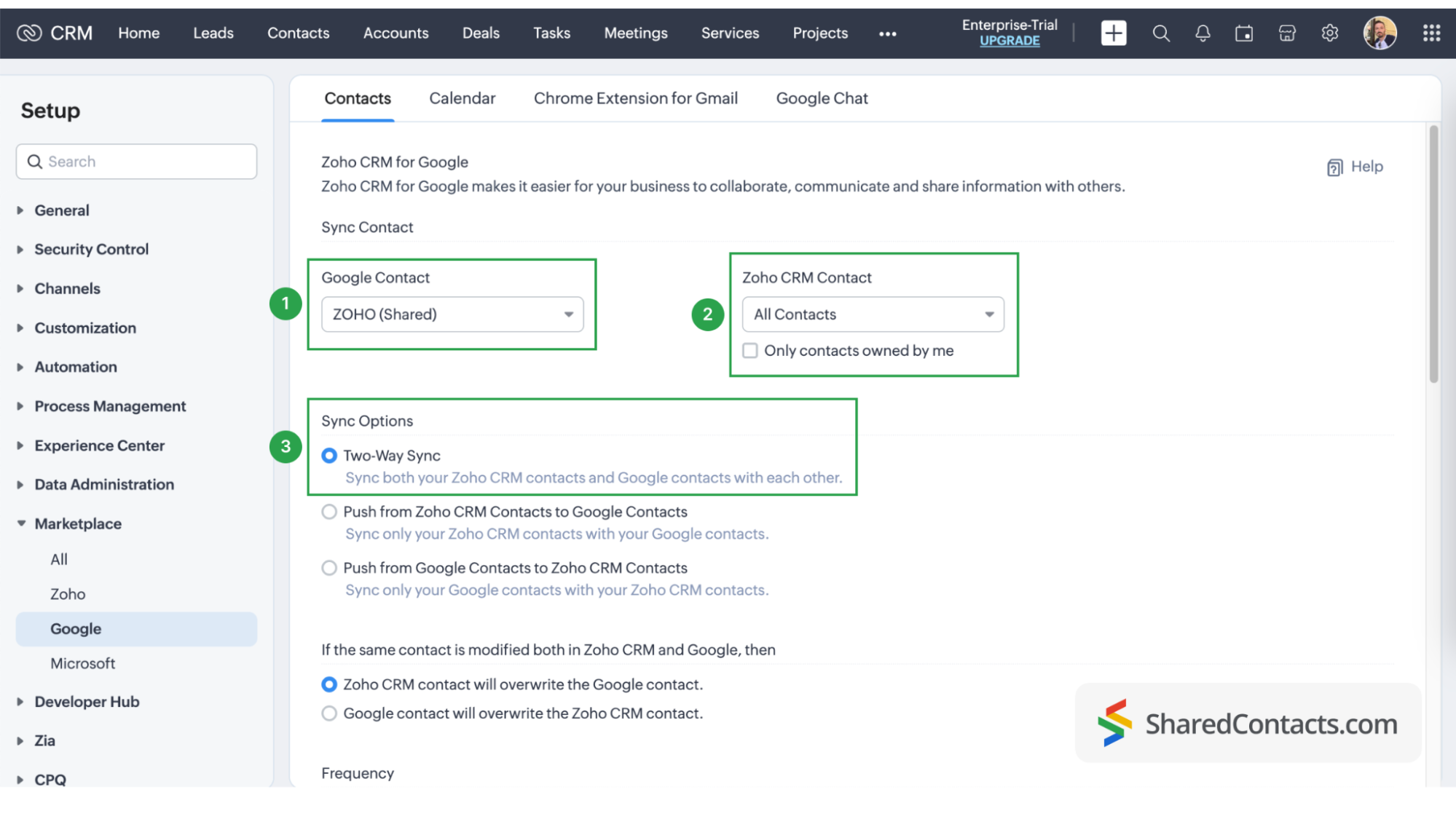Viewport: 1456px width, 819px height.
Task: Check Only contacts owned by me
Action: coord(749,351)
